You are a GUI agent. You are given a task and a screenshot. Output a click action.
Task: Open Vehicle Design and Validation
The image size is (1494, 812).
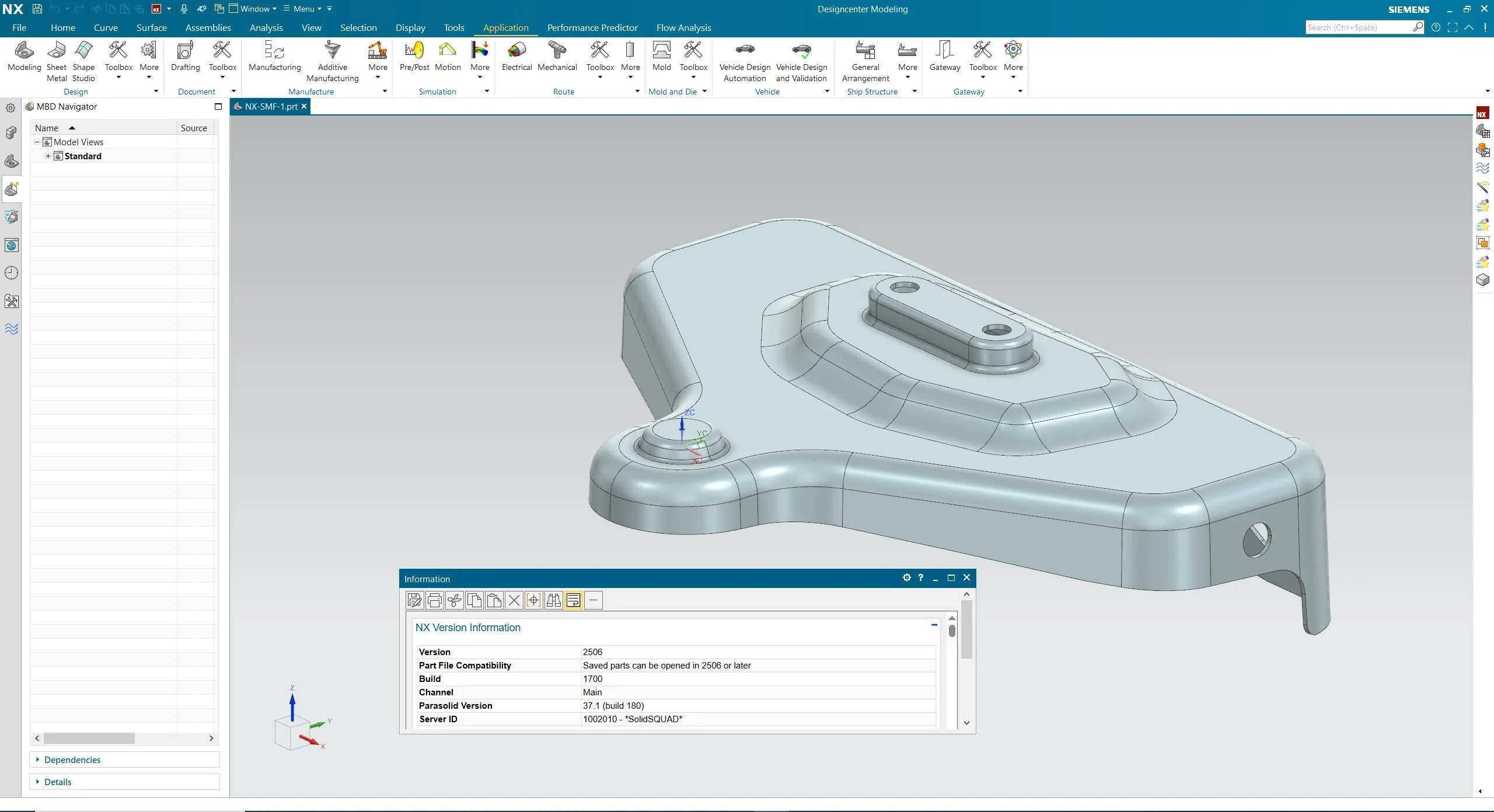point(801,62)
